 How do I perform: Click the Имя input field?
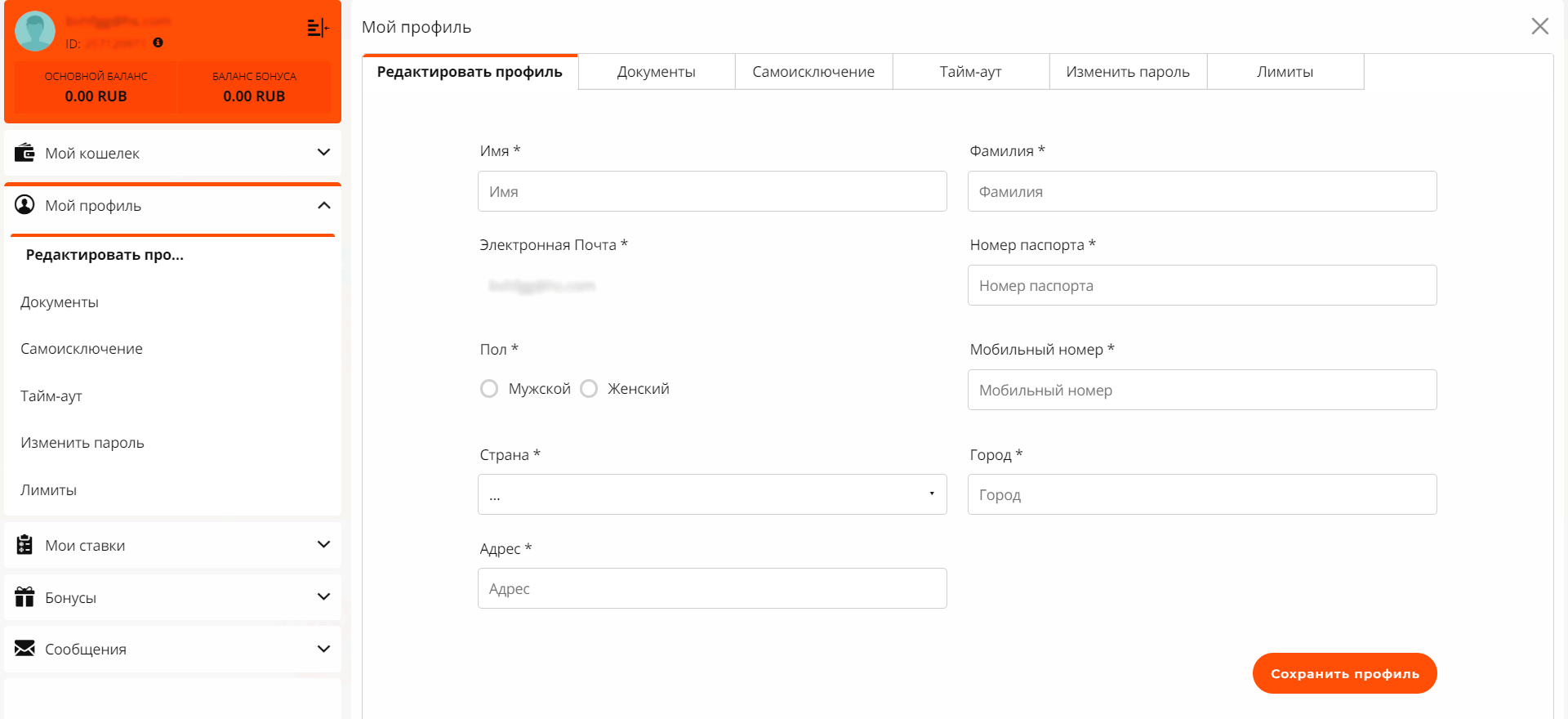coord(712,191)
